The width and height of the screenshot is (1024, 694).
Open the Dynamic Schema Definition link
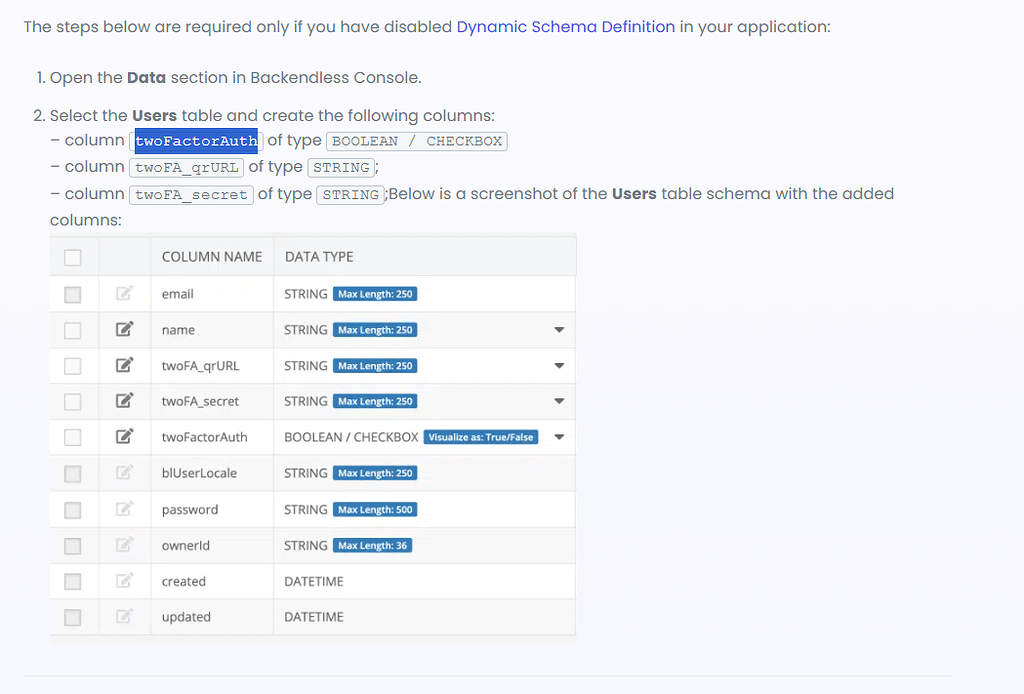[x=565, y=27]
